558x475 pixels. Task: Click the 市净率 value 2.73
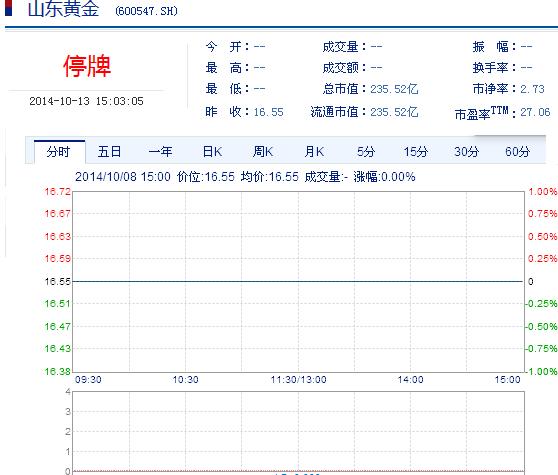tap(532, 89)
